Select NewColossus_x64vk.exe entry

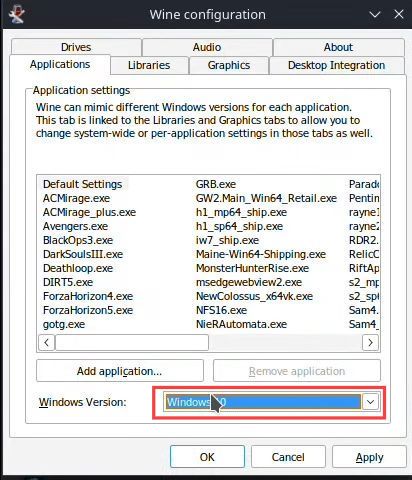[x=254, y=296]
